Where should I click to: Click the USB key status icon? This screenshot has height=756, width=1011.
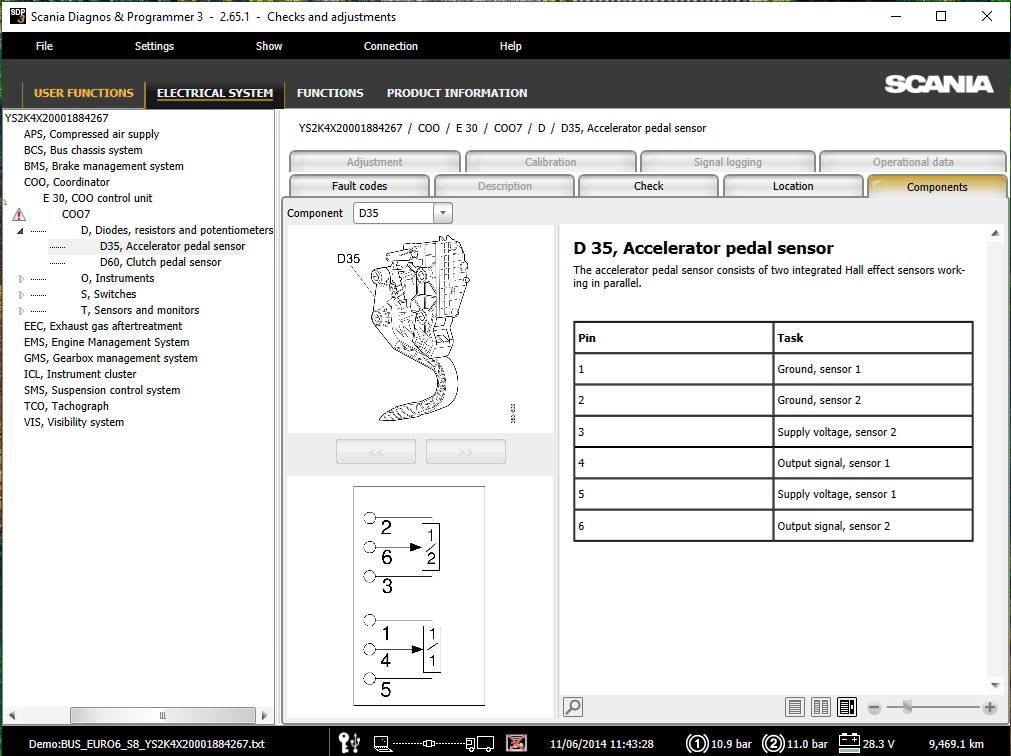tap(349, 743)
